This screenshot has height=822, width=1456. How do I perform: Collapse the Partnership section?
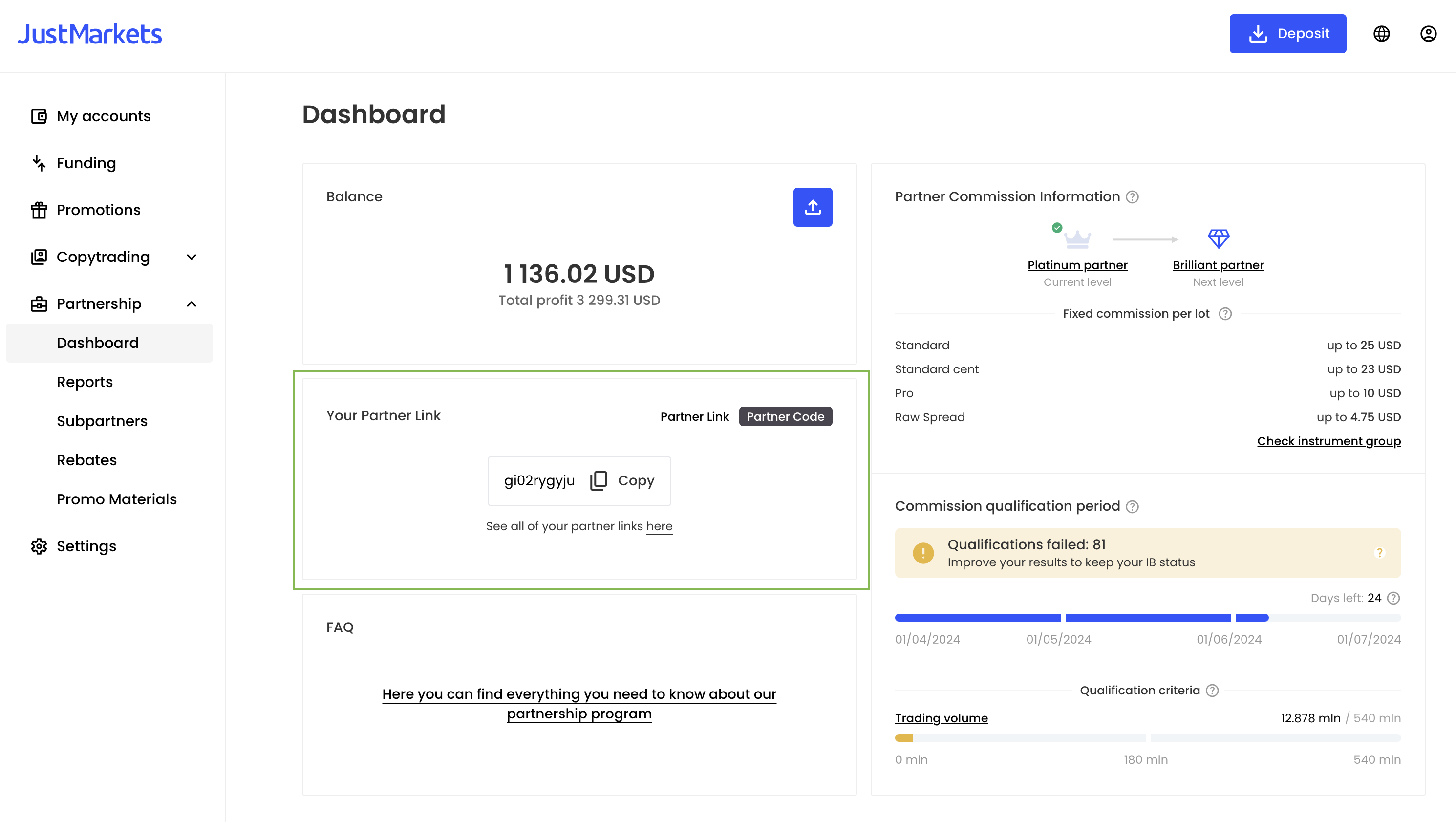[191, 304]
